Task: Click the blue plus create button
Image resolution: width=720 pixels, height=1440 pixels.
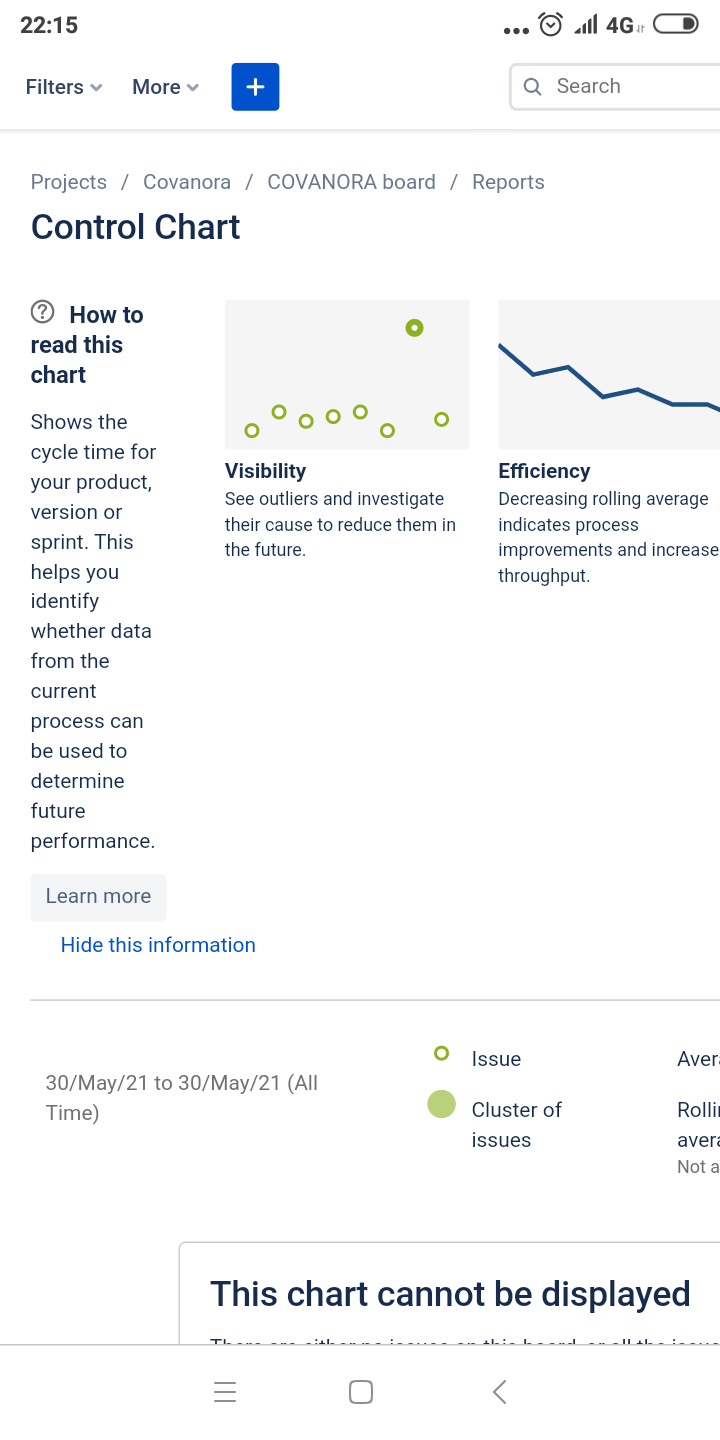Action: pyautogui.click(x=255, y=87)
